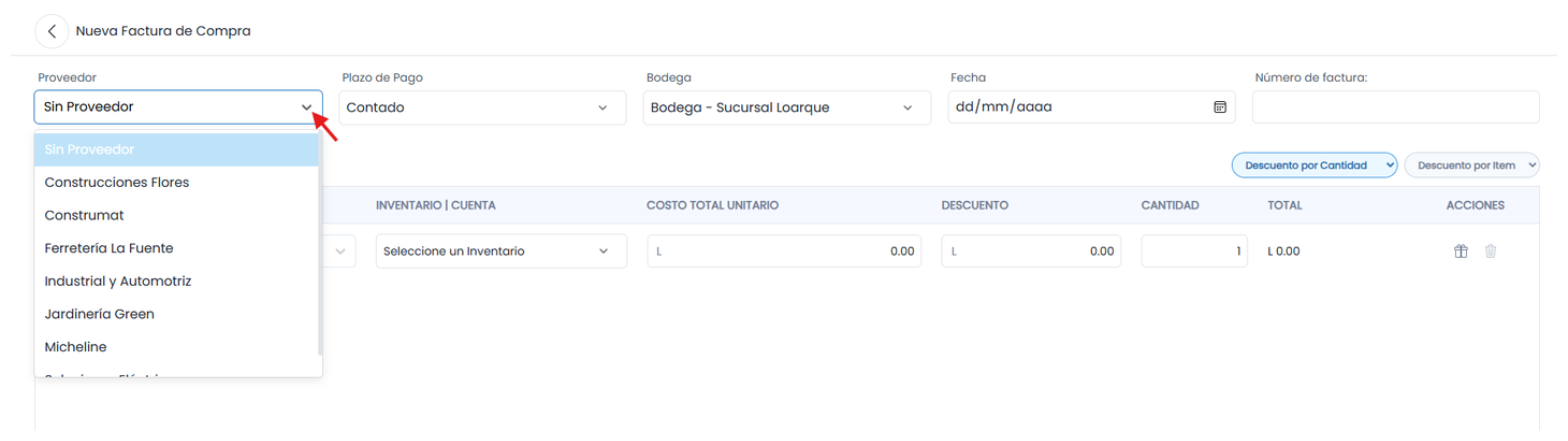Click the Descuento amount field
Screen dimensions: 1568x441
1031,251
